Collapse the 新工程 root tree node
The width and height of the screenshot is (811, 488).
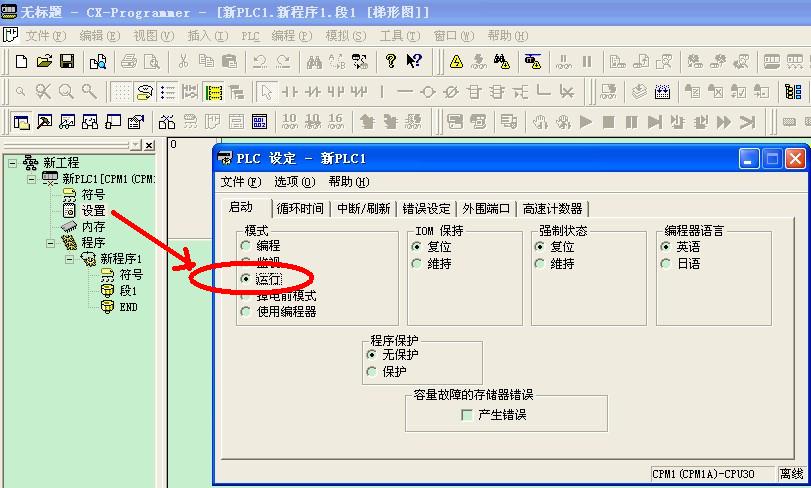(x=11, y=163)
